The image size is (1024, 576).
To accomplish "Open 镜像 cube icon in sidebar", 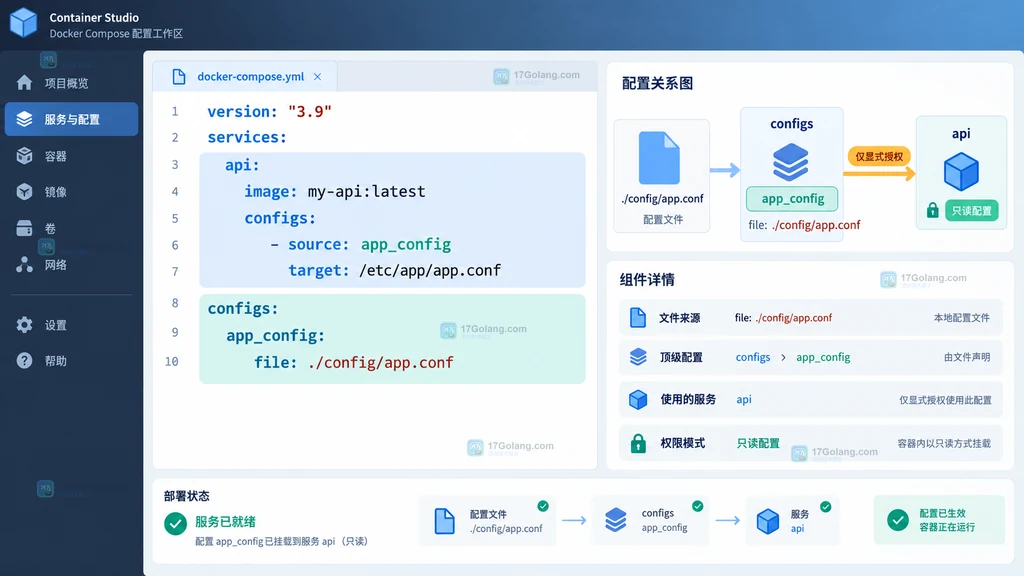I will (24, 191).
